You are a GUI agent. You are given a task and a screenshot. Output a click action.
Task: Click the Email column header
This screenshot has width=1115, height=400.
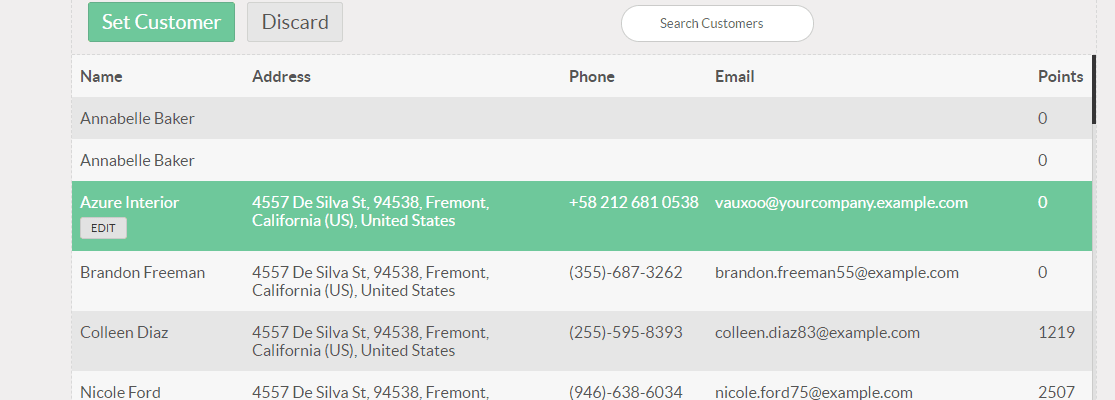pos(734,76)
